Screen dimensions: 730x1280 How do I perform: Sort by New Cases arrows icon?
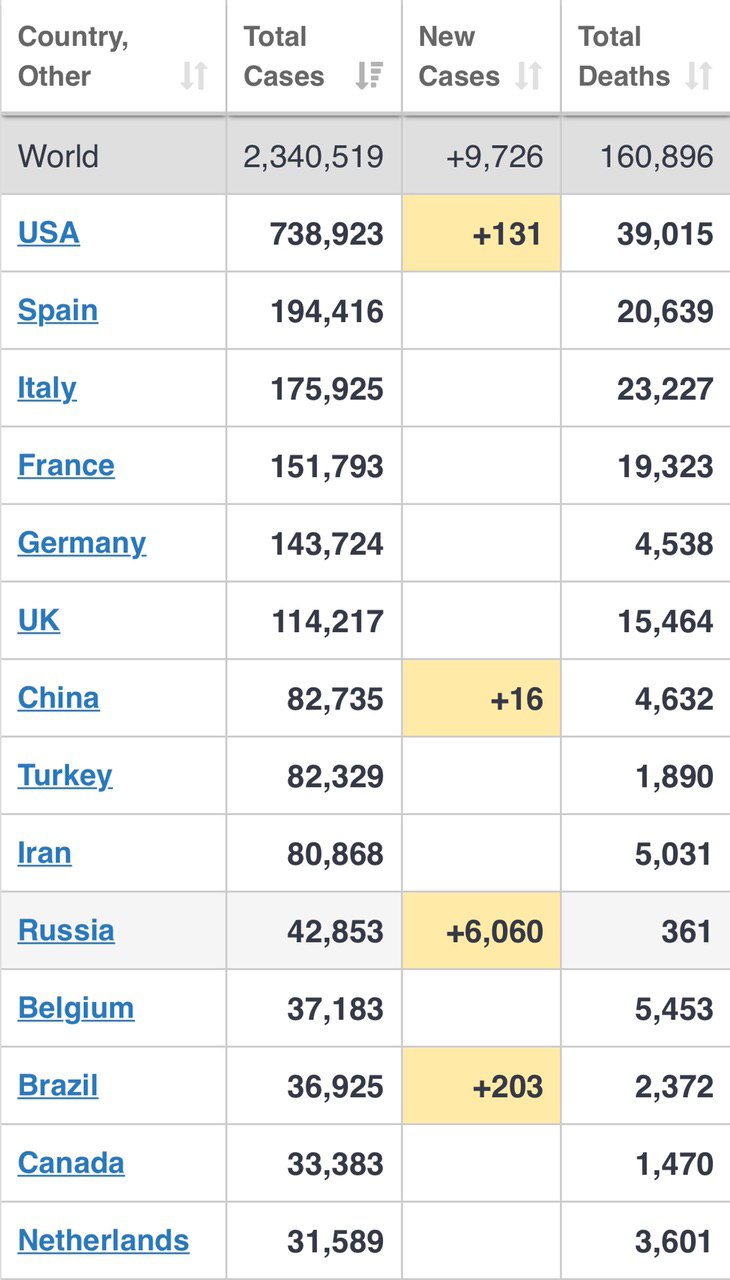click(528, 76)
